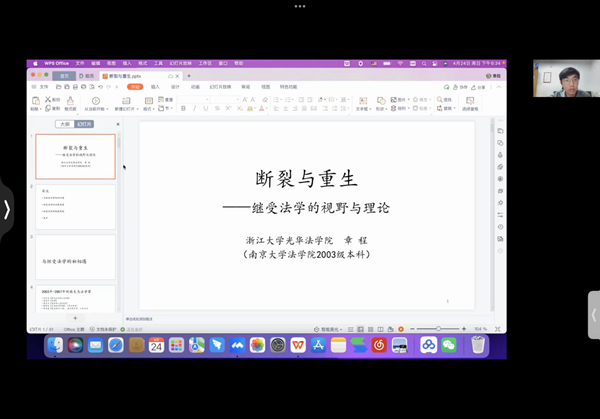This screenshot has height=419, width=600.
Task: Select the second slide thumbnail (目录)
Action: point(76,205)
